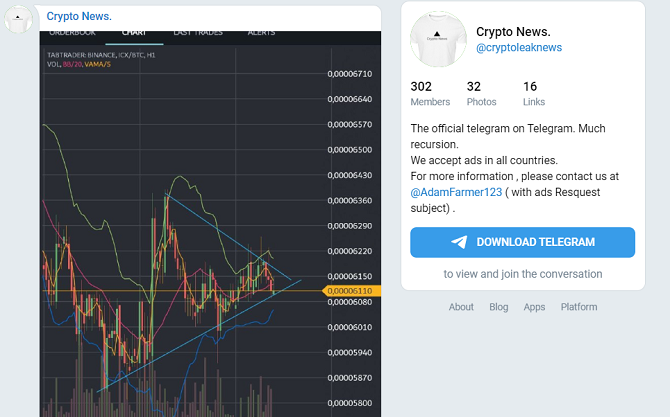Click the Orderbook tab in the chart image
Image resolution: width=670 pixels, height=417 pixels.
(x=72, y=33)
